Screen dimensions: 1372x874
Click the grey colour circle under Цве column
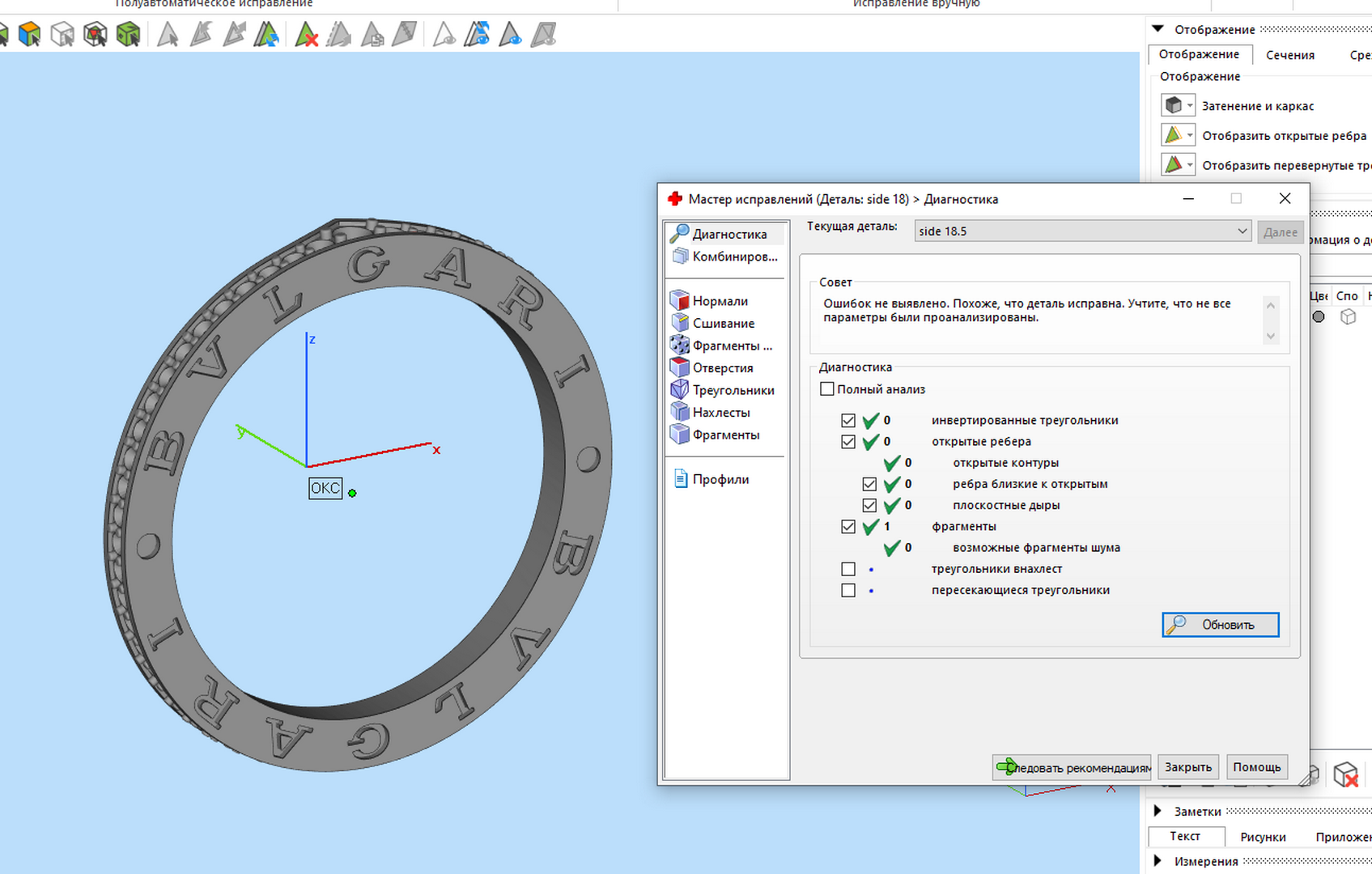[x=1319, y=316]
